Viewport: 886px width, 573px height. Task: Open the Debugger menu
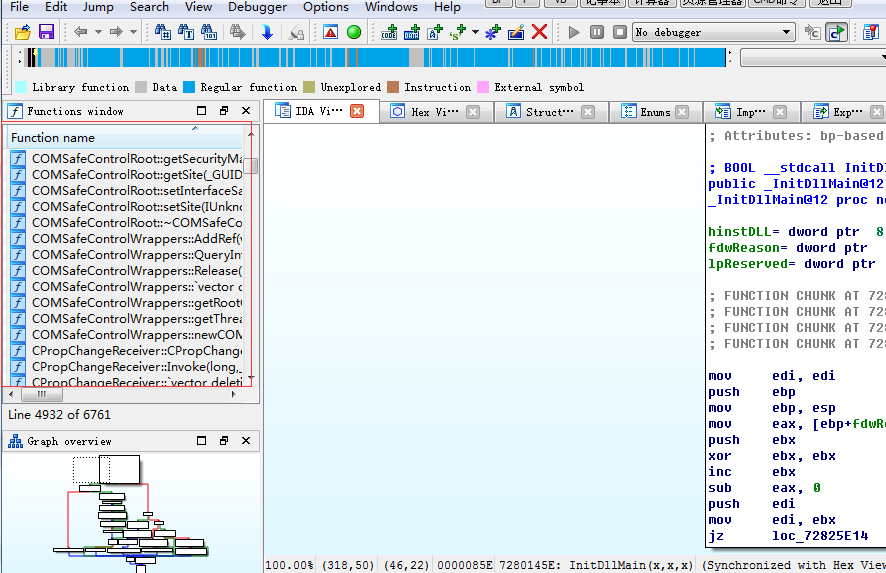coord(257,7)
